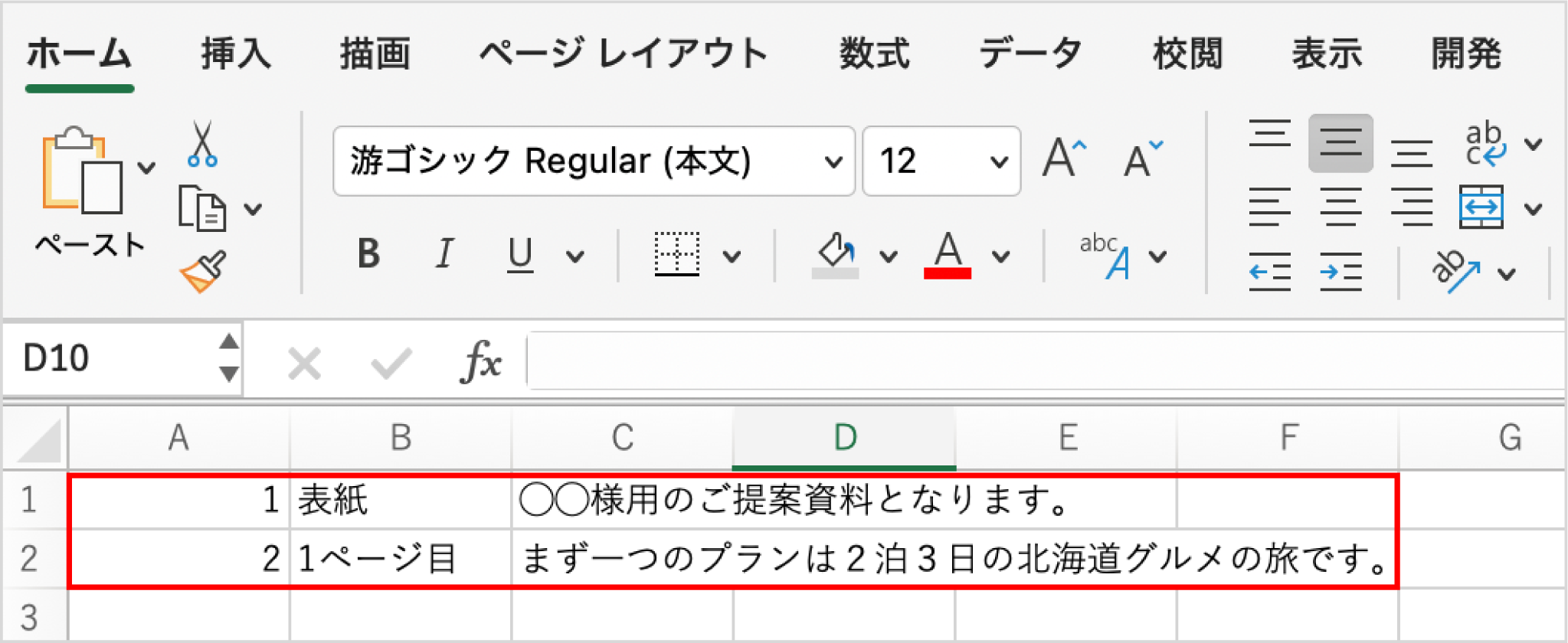This screenshot has width=1568, height=643.
Task: Select column A header
Action: pyautogui.click(x=179, y=438)
